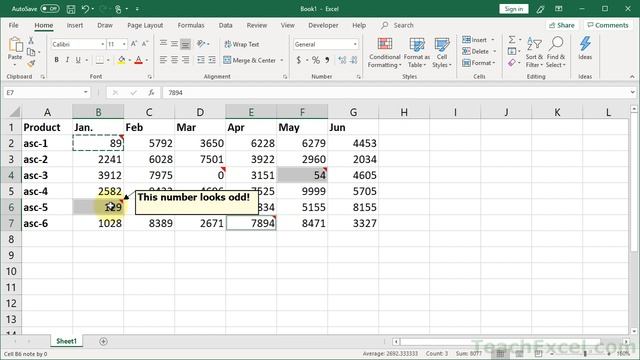640x360 pixels.
Task: Click the Sign in button
Action: point(513,9)
